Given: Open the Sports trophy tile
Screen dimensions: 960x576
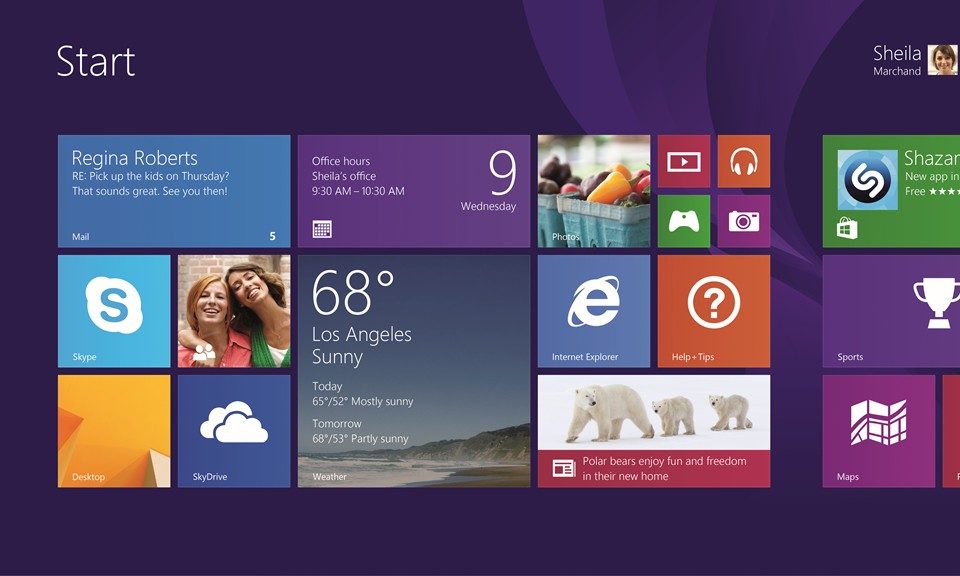Looking at the screenshot, I should pos(891,311).
